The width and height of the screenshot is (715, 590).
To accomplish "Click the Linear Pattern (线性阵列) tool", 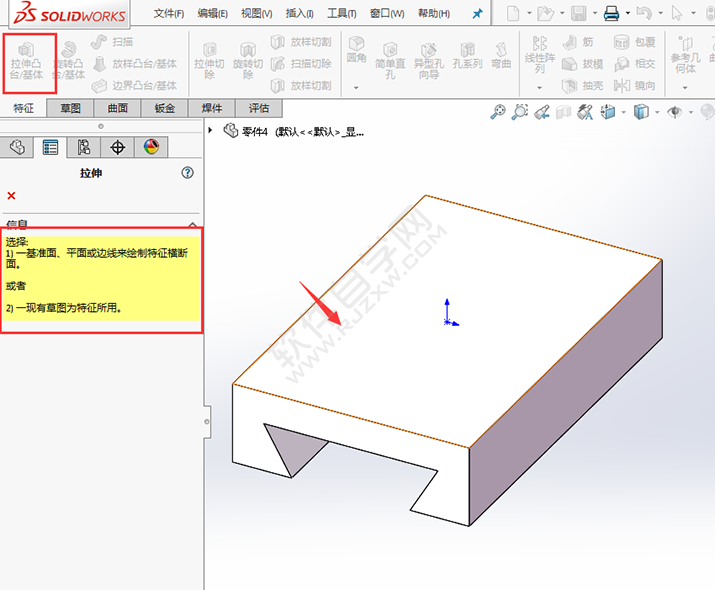I will pyautogui.click(x=539, y=55).
